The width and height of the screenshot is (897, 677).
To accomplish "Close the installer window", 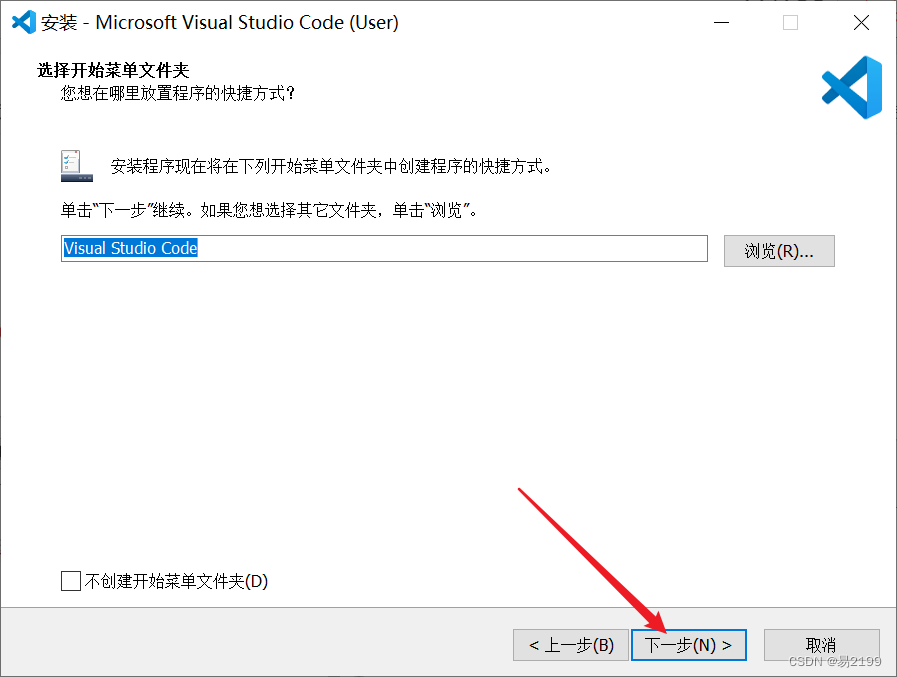I will (861, 22).
